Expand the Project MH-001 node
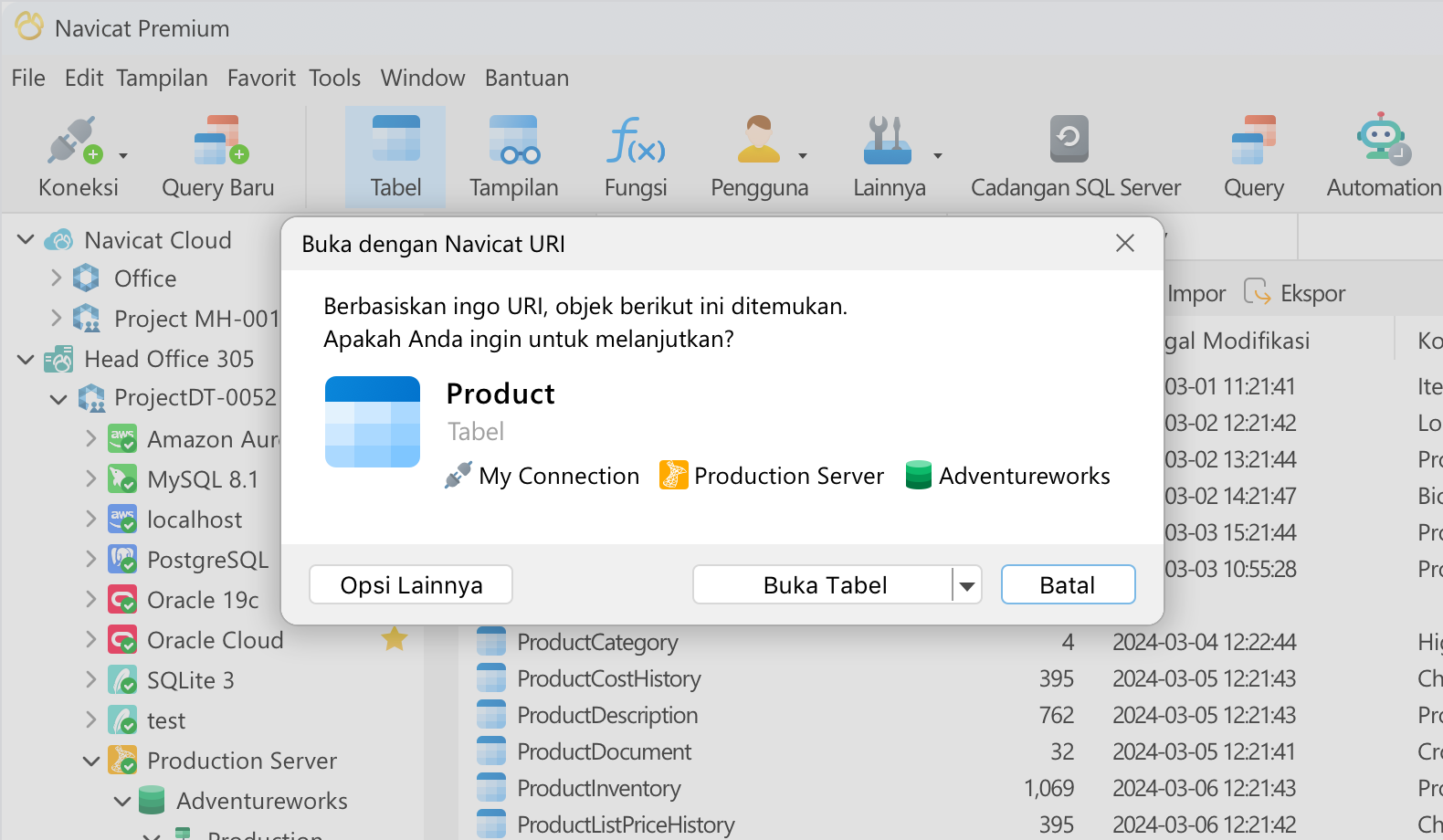The image size is (1443, 840). [57, 319]
